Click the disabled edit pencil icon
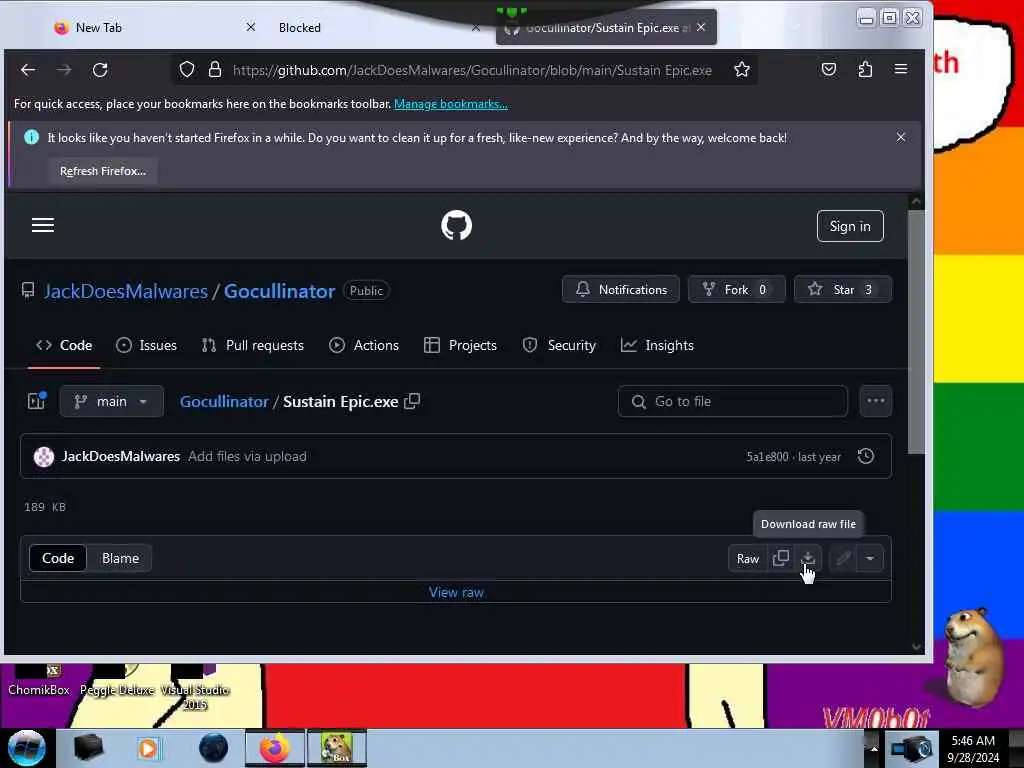The height and width of the screenshot is (768, 1024). (844, 558)
